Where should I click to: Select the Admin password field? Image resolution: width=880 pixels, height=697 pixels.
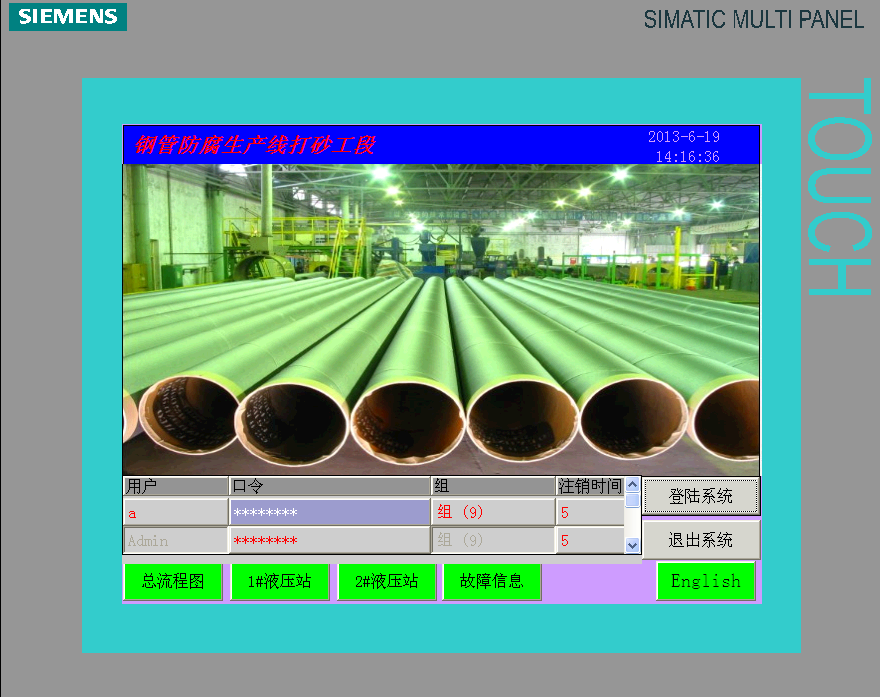[x=330, y=540]
